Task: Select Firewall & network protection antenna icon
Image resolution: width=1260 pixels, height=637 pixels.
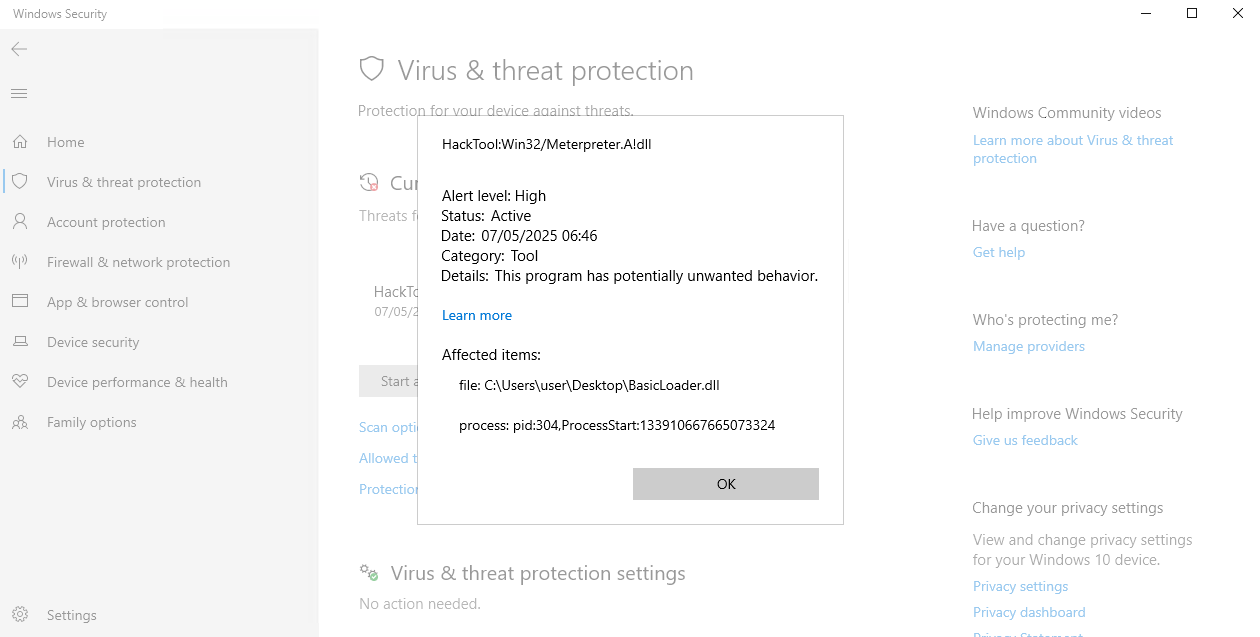Action: pos(20,262)
